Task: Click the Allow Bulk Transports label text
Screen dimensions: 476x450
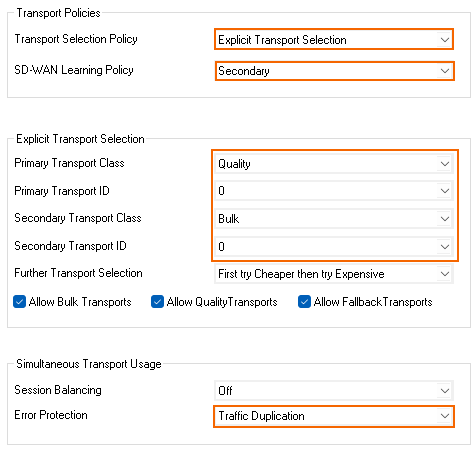Action: 80,302
